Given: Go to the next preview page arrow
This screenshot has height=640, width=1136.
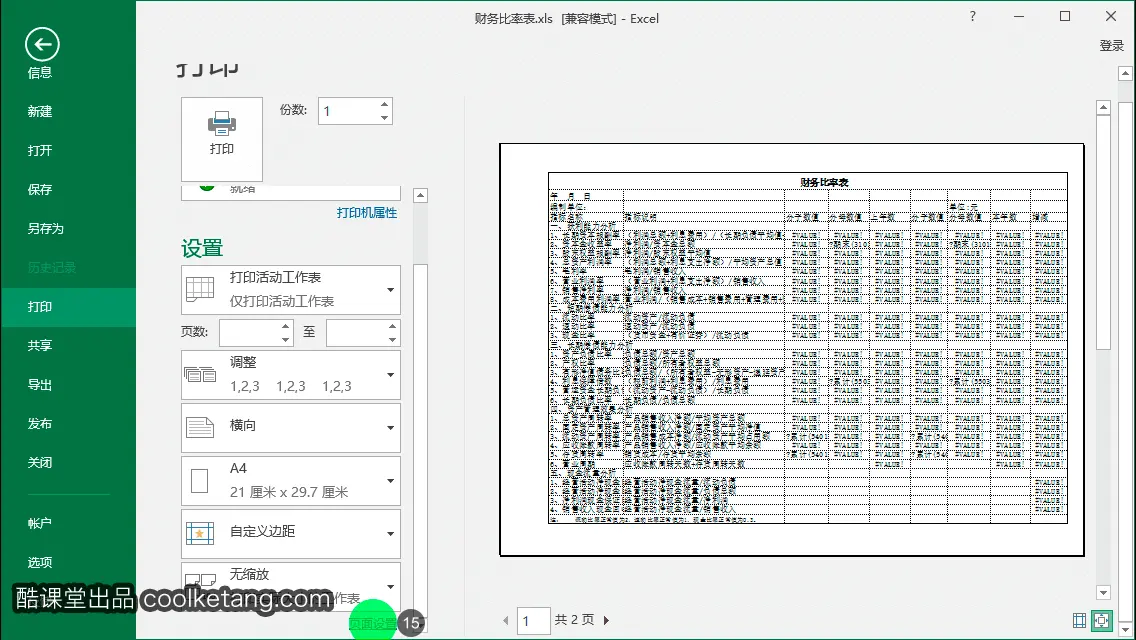Looking at the screenshot, I should click(606, 620).
